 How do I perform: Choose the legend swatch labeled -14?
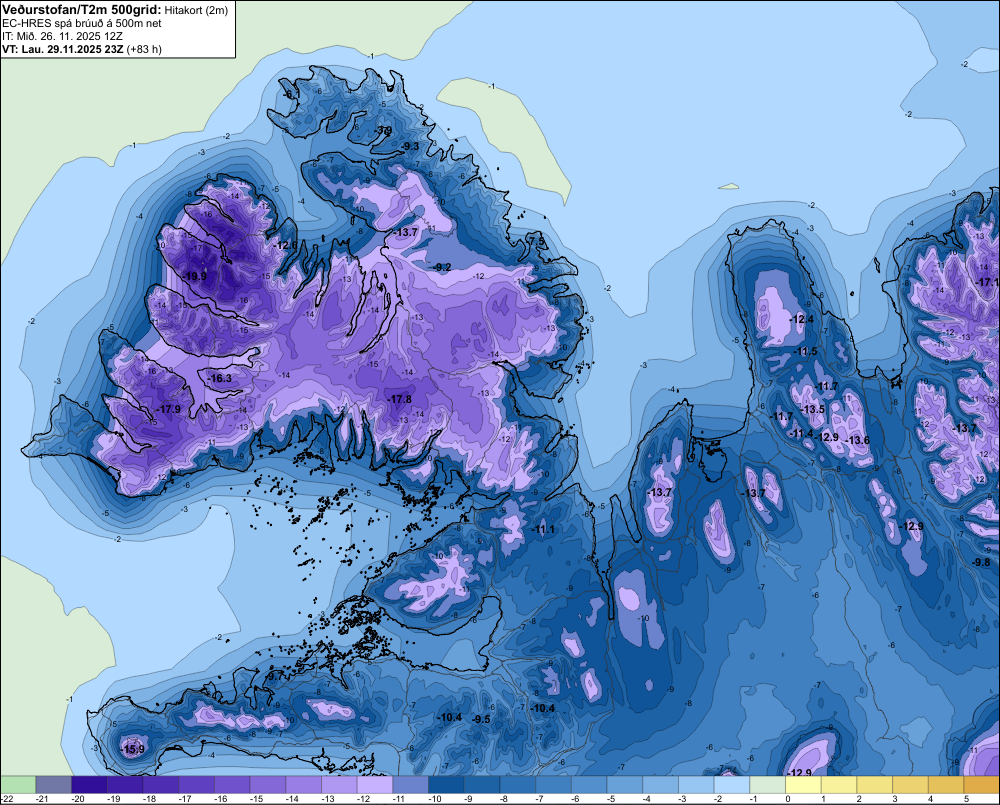click(304, 785)
